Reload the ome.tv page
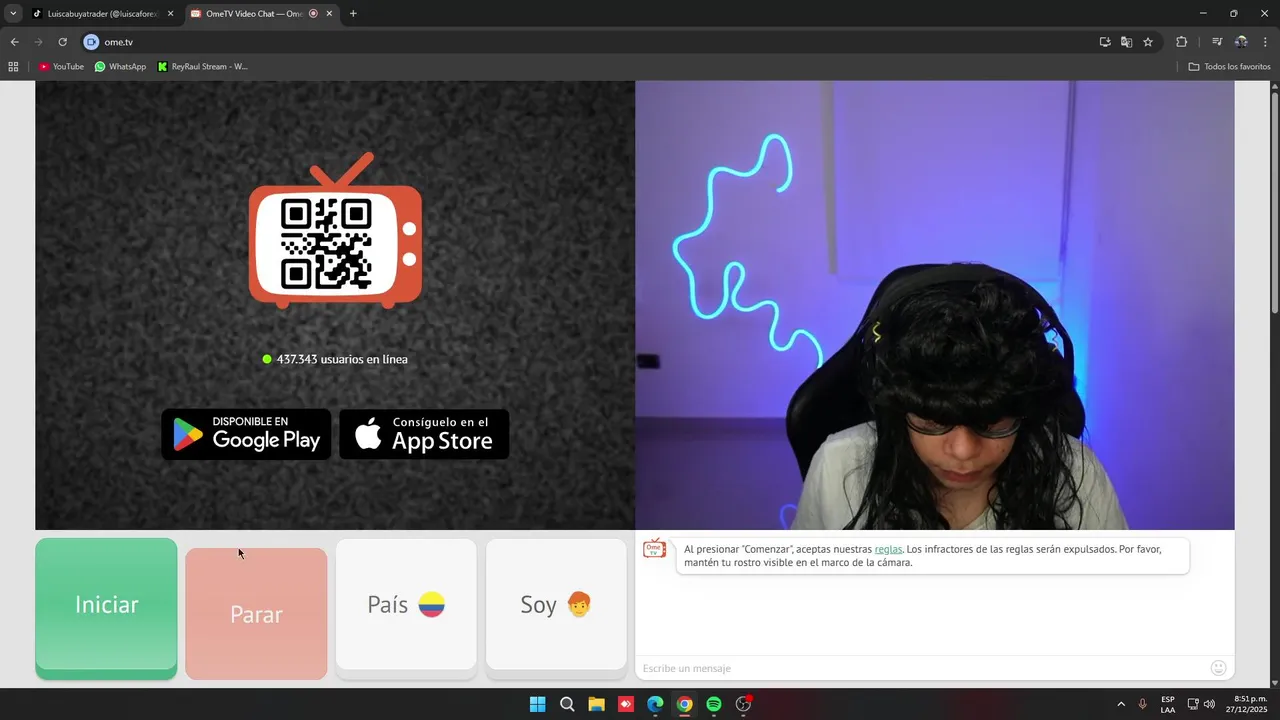The height and width of the screenshot is (720, 1280). pyautogui.click(x=62, y=42)
